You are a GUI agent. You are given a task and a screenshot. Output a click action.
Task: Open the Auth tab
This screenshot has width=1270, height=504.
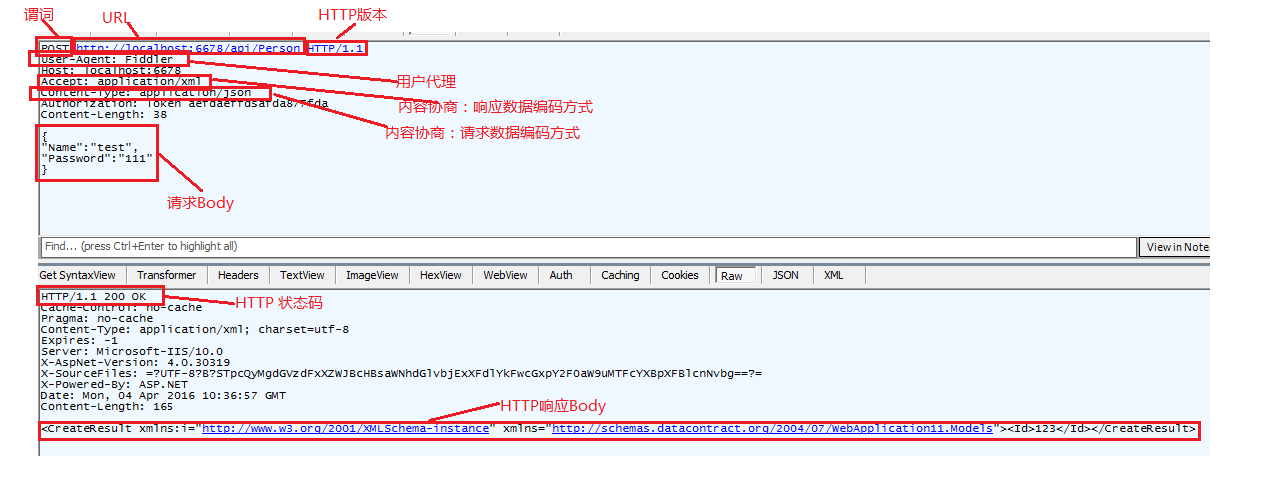561,275
